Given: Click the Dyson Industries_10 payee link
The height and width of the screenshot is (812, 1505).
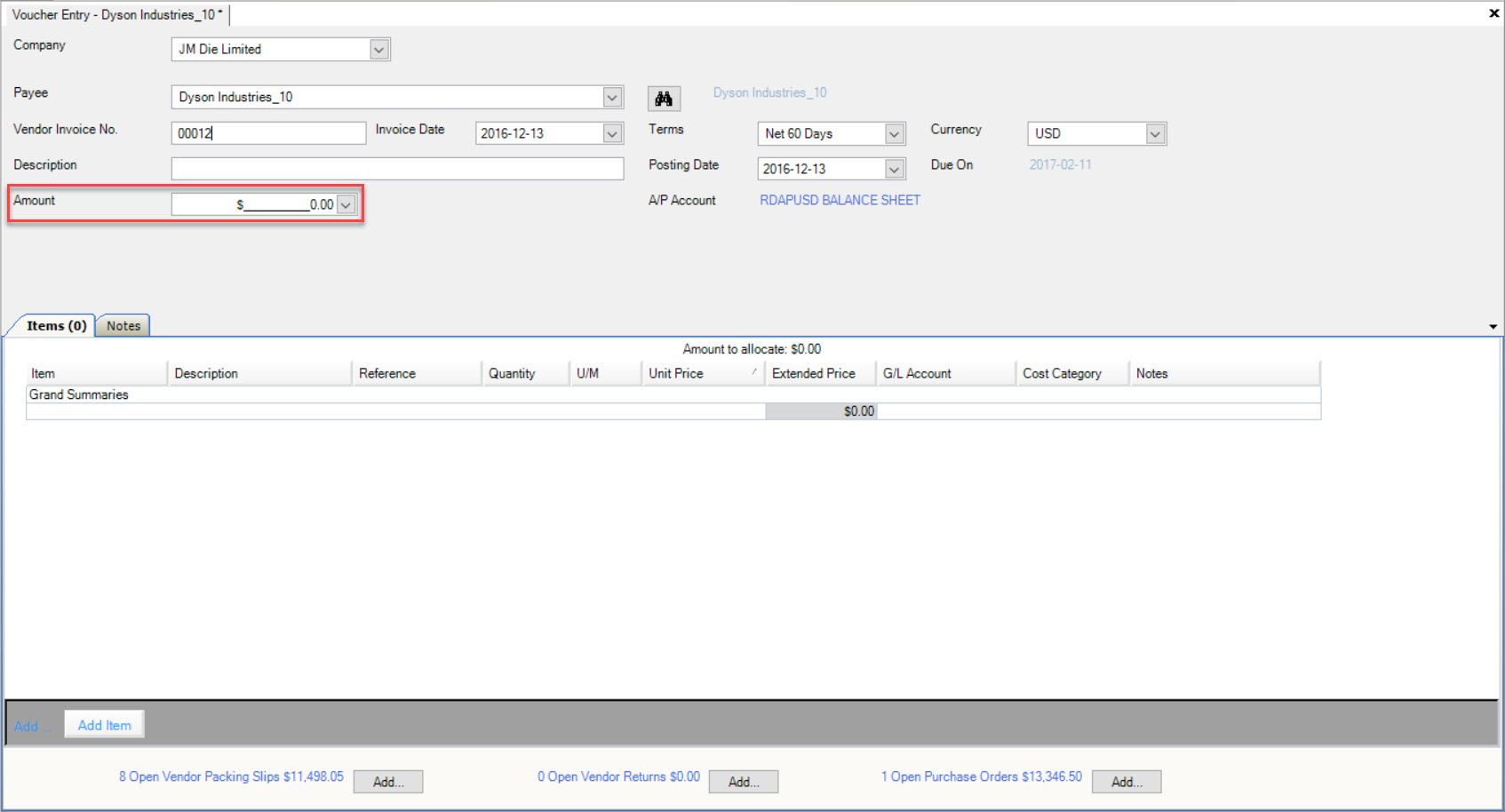Looking at the screenshot, I should (769, 92).
